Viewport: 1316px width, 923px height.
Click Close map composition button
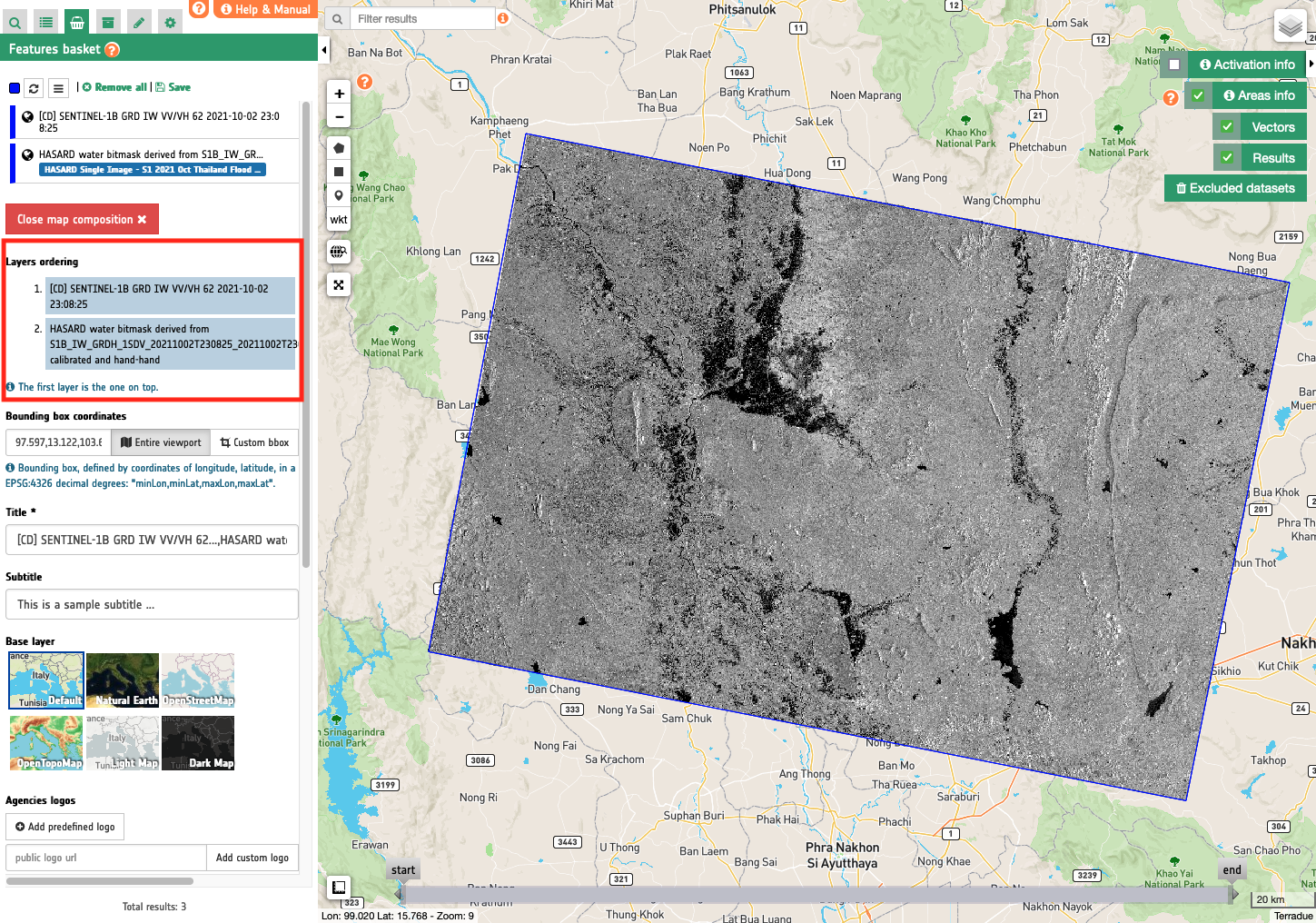click(x=82, y=219)
